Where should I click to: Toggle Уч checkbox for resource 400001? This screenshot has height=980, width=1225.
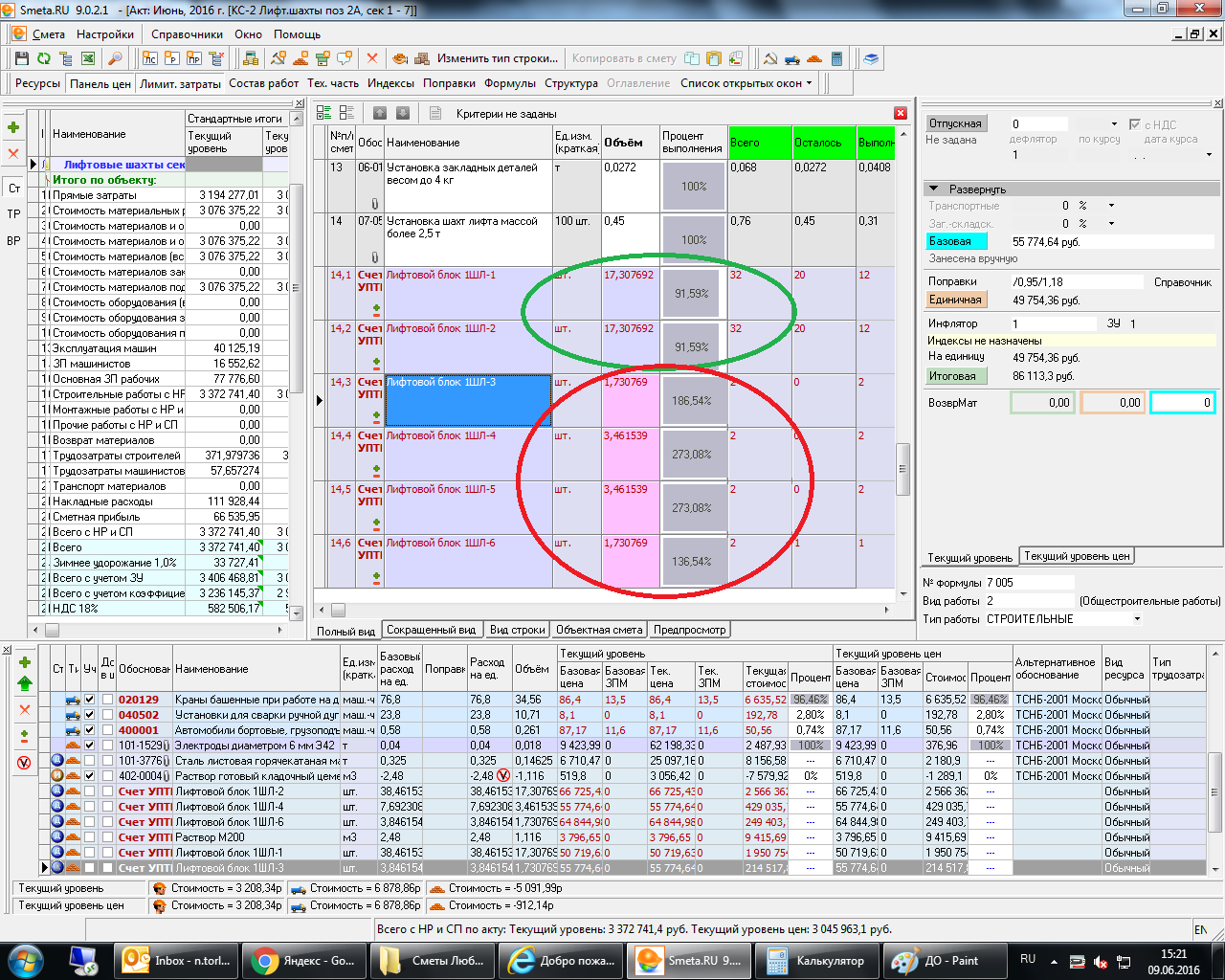[x=90, y=730]
